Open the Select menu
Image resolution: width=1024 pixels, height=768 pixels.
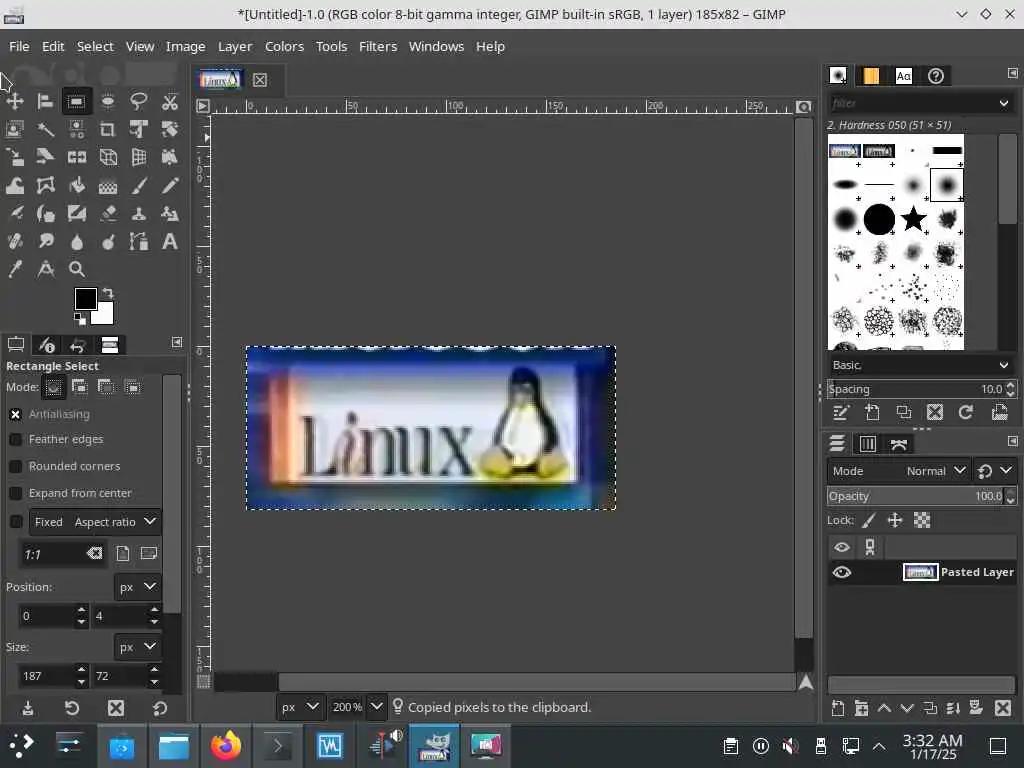tap(95, 46)
